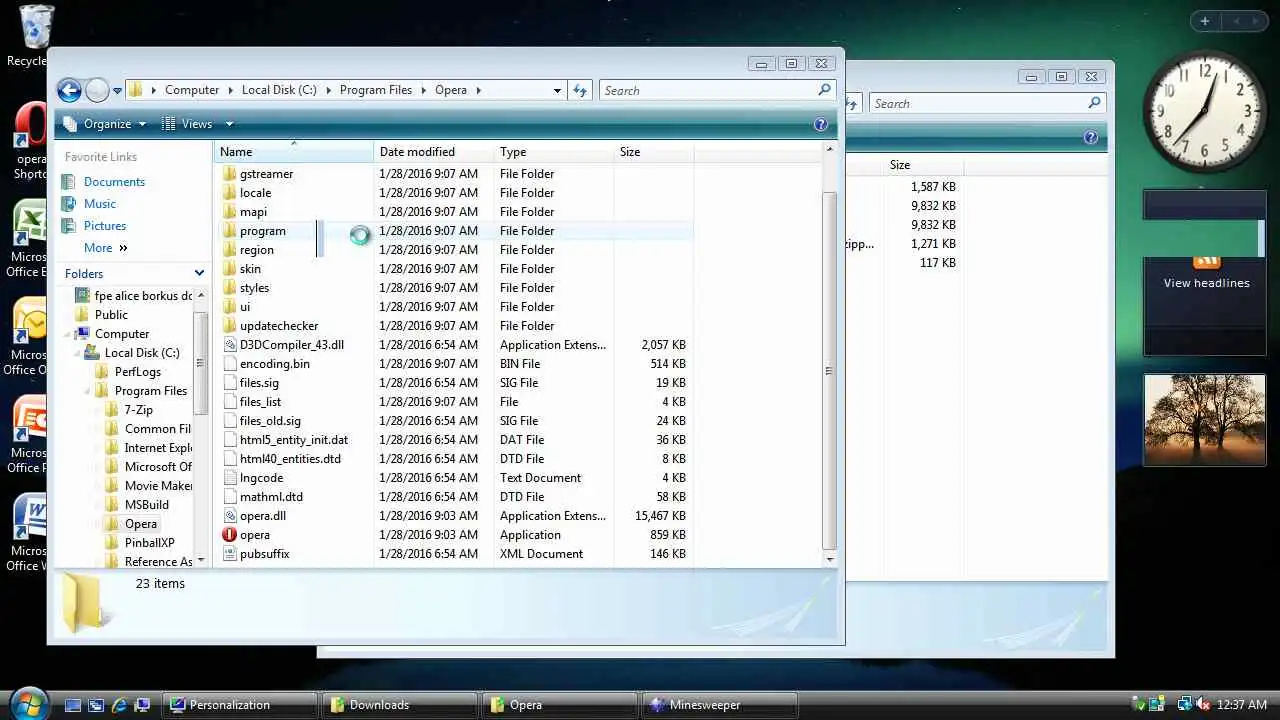
Task: Click the volume icon in system tray
Action: pyautogui.click(x=1203, y=705)
